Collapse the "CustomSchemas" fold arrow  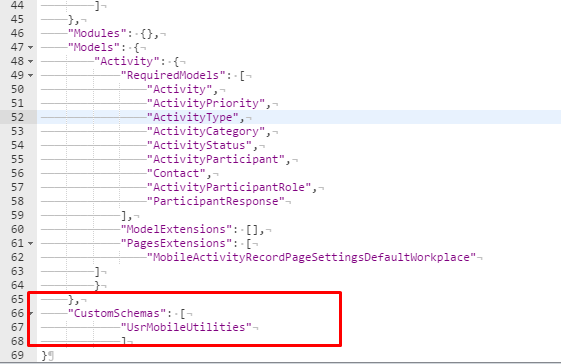(31, 314)
